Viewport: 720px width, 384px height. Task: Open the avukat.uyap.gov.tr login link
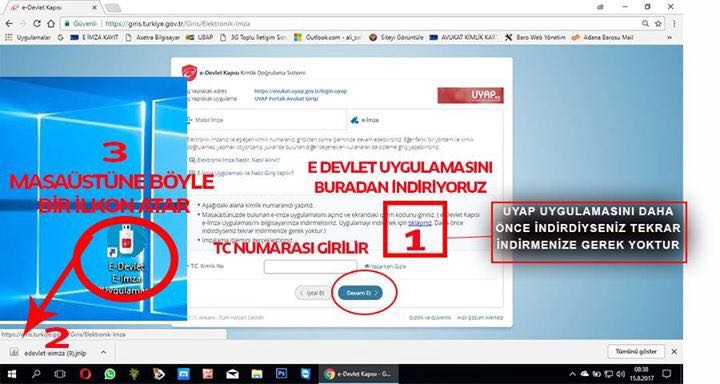[x=301, y=91]
